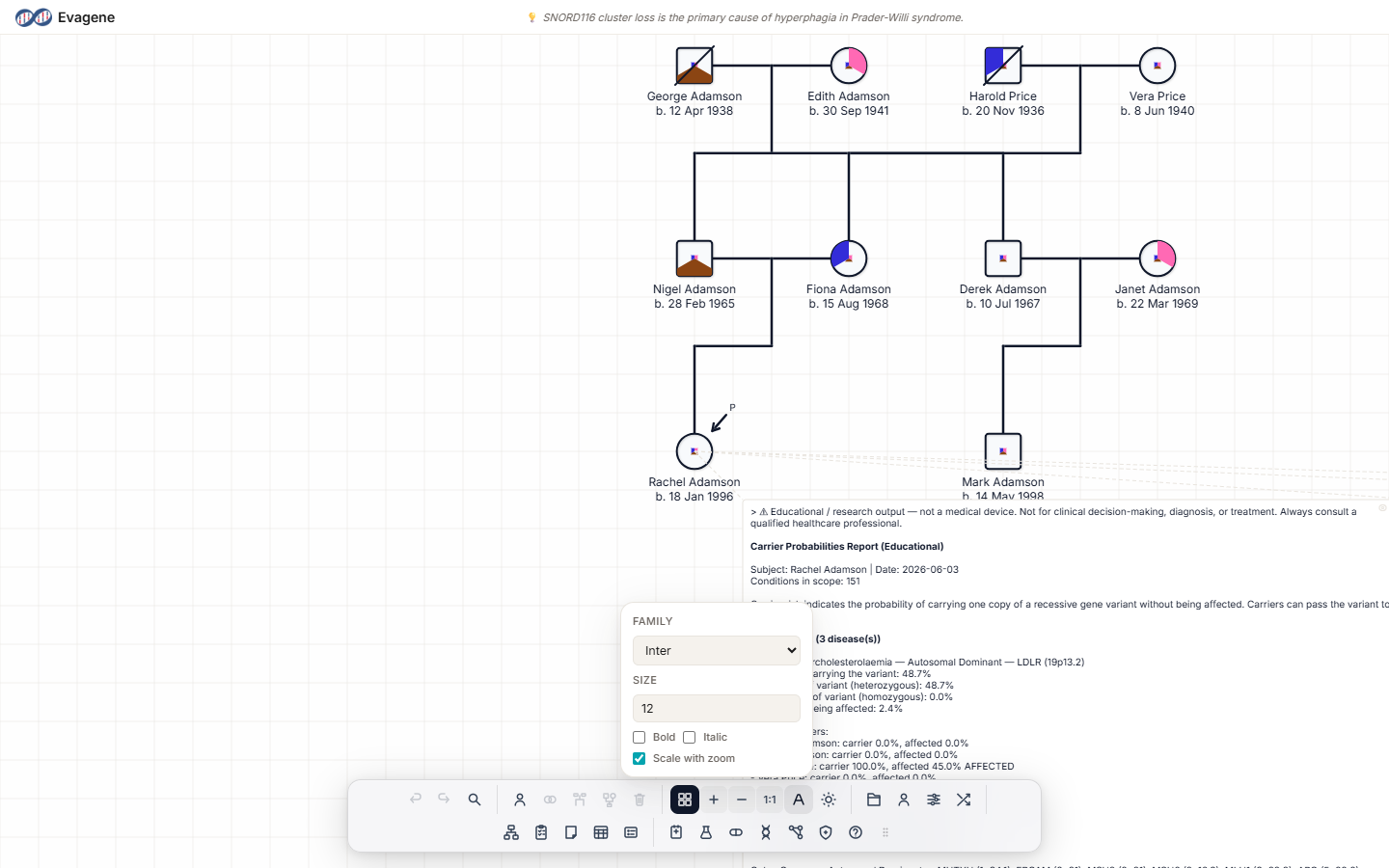1389x868 pixels.
Task: Uncheck the Scale with zoom checkbox
Action: point(639,758)
